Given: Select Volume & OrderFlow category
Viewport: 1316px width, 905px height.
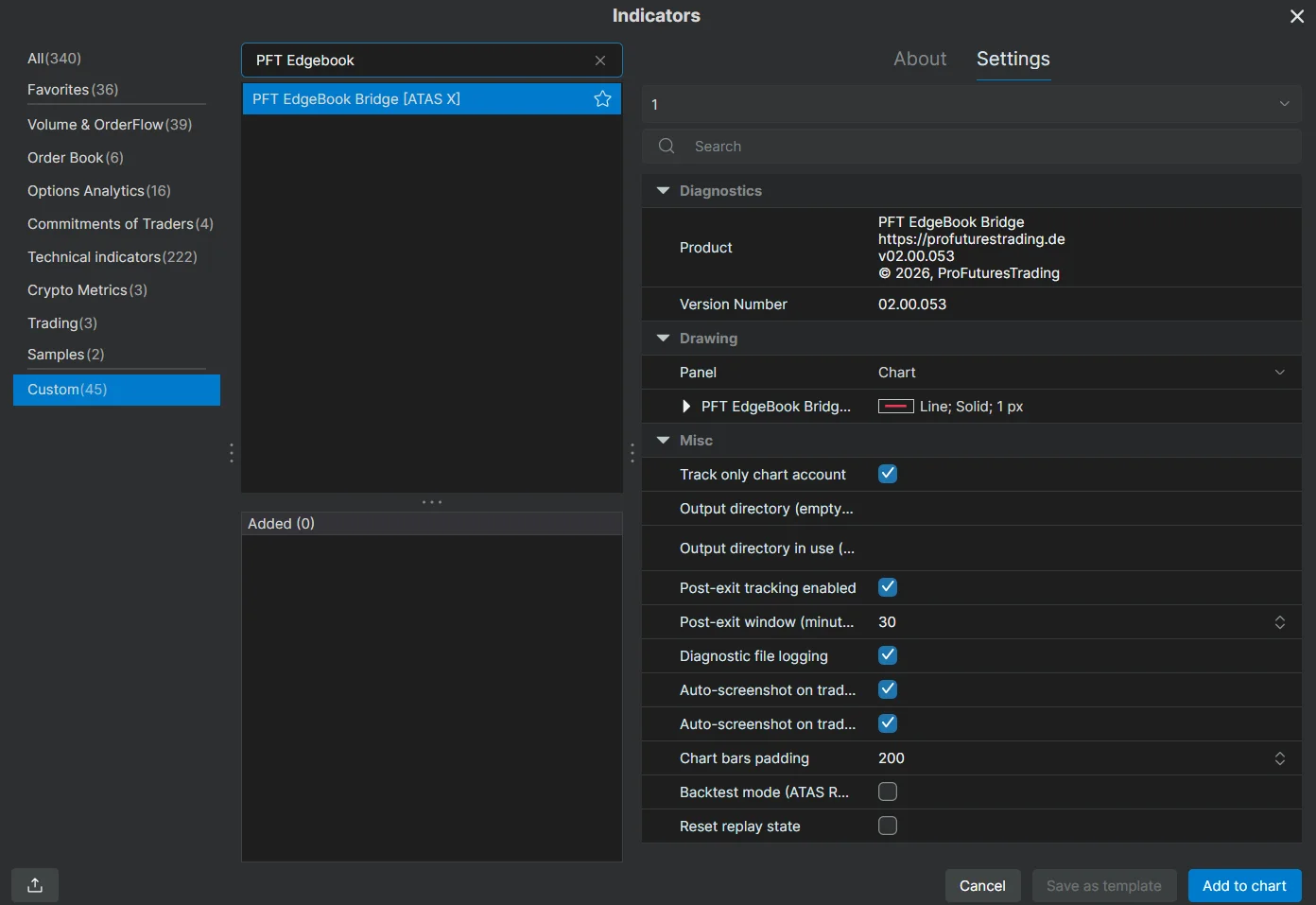Looking at the screenshot, I should (x=110, y=125).
